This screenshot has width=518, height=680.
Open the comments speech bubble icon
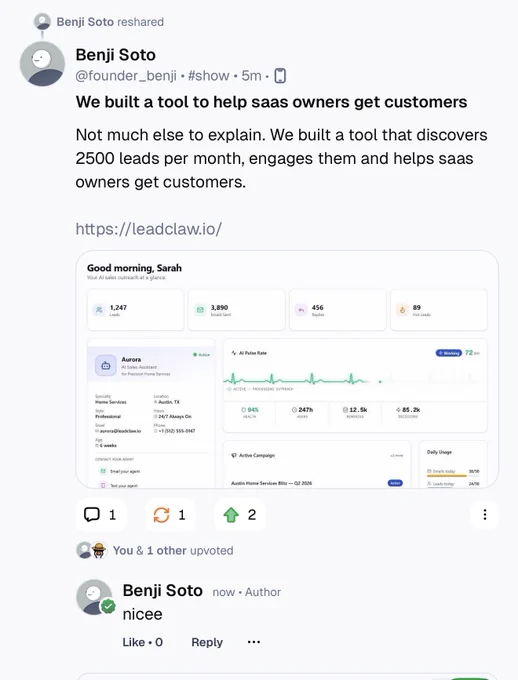click(x=92, y=515)
